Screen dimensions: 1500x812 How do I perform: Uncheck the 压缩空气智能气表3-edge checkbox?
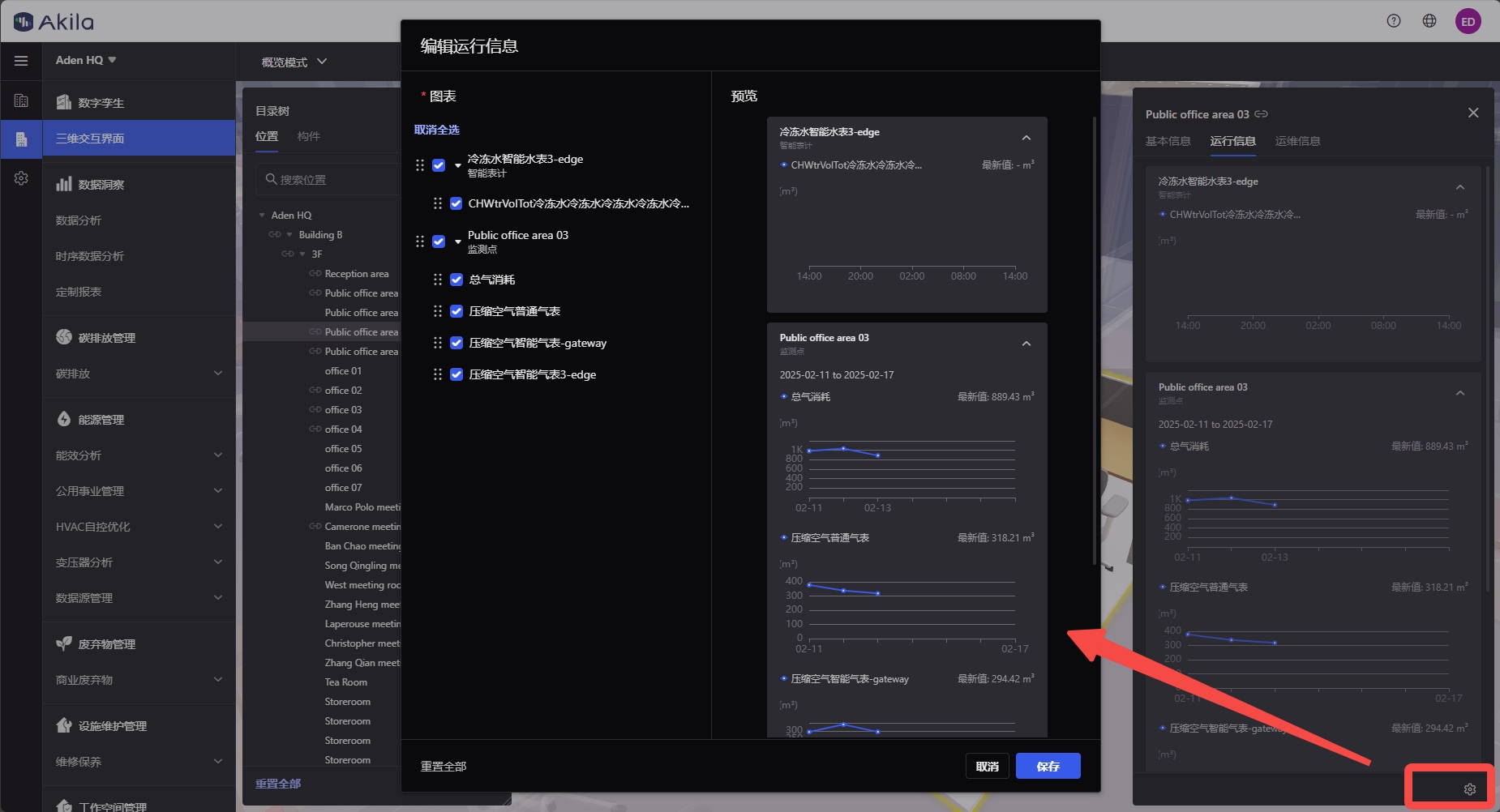(x=456, y=374)
